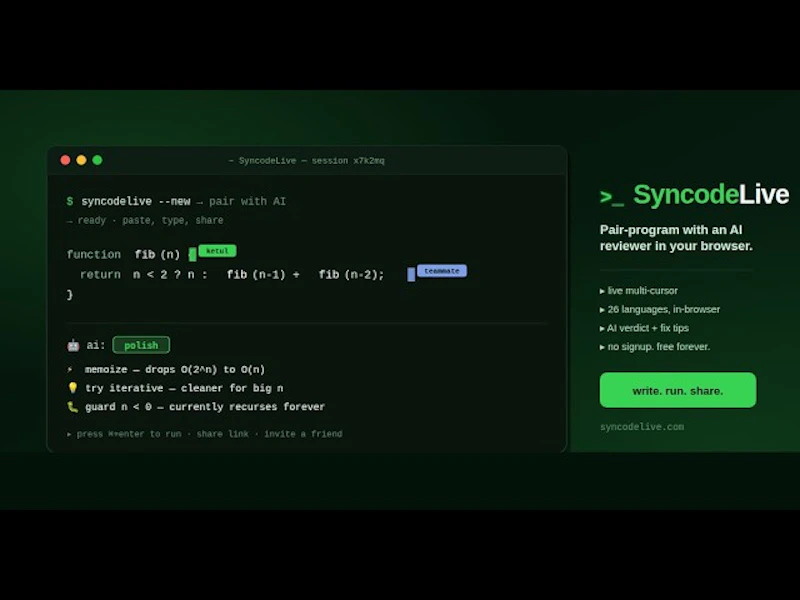800x600 pixels.
Task: Click the green '$' shell prompt symbol
Action: point(70,201)
